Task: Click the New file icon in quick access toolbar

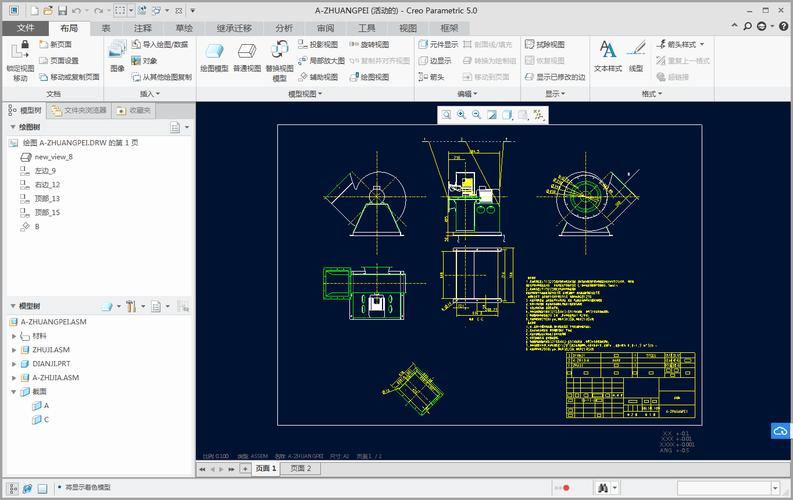Action: [34, 10]
